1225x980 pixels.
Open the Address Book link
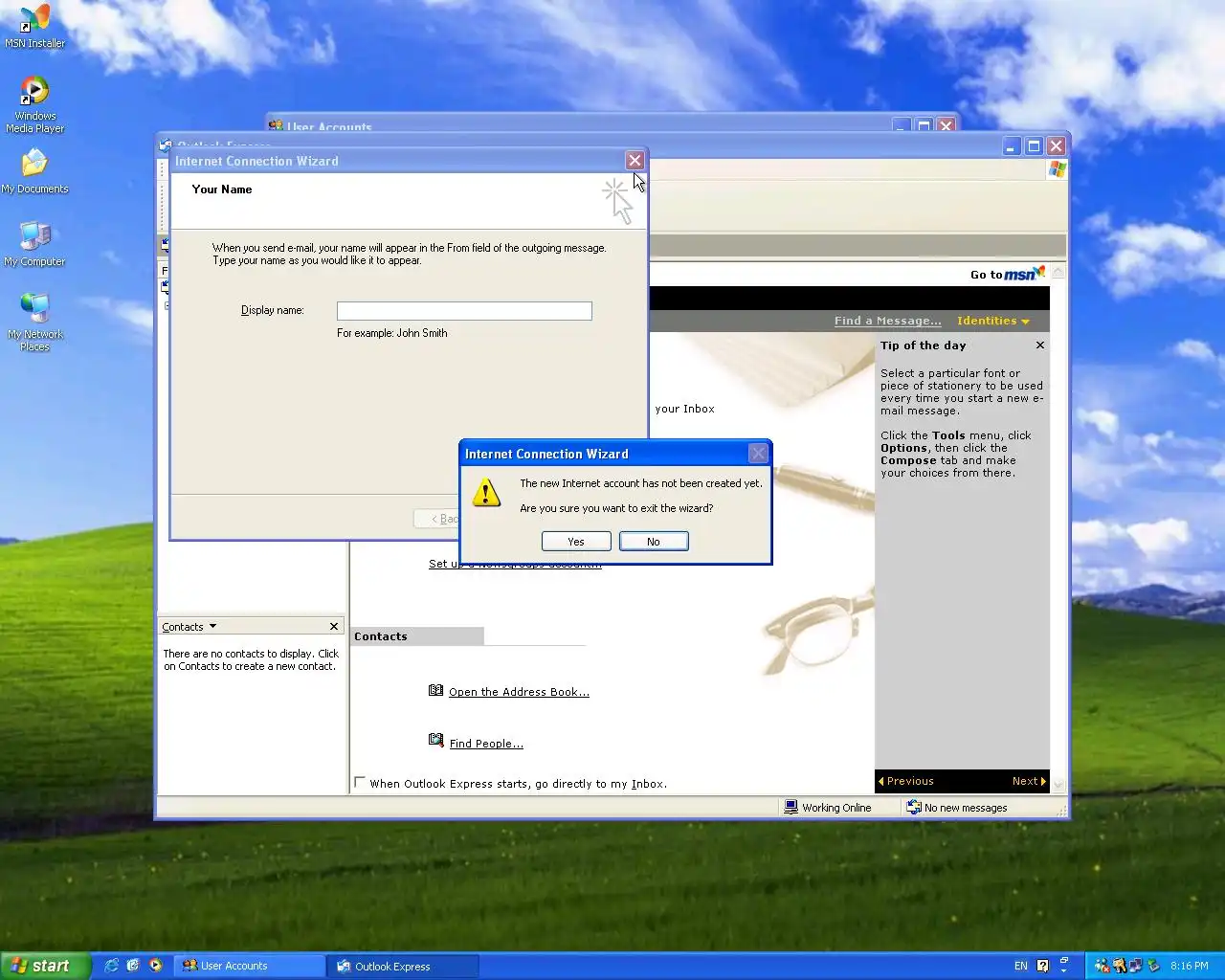point(519,692)
